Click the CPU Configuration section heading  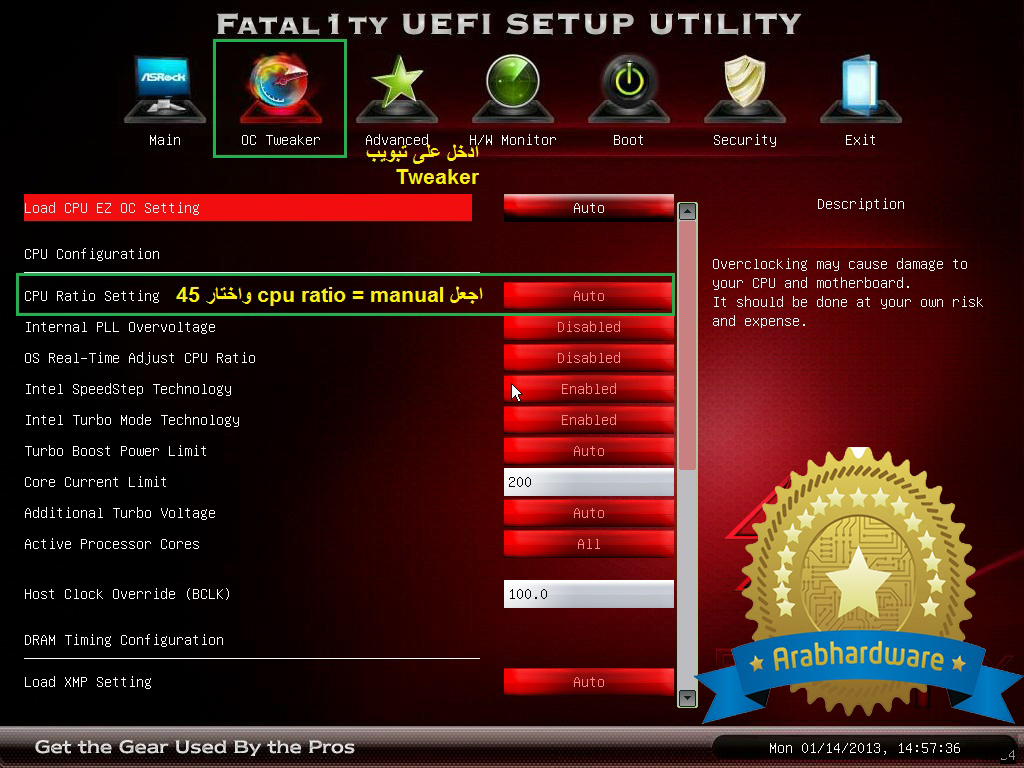91,254
